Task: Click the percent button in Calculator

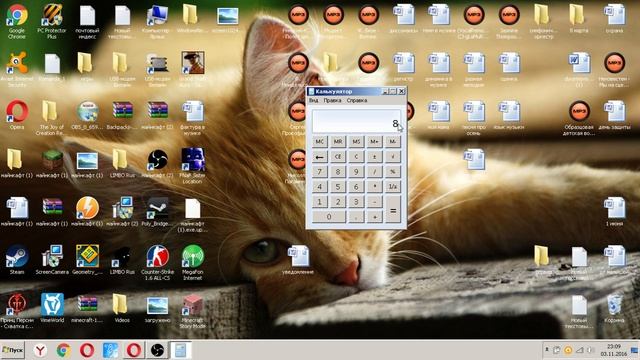Action: 393,172
